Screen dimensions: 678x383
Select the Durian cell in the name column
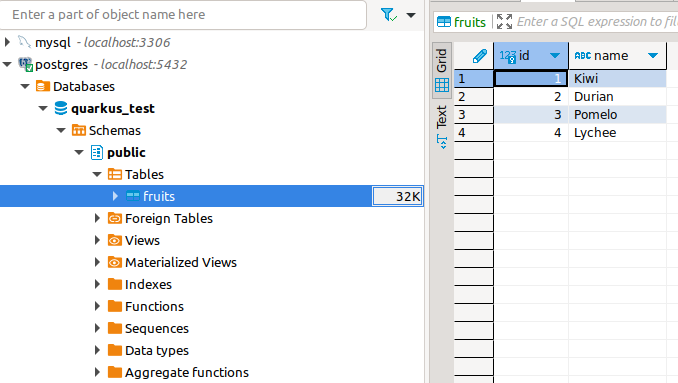click(x=617, y=96)
